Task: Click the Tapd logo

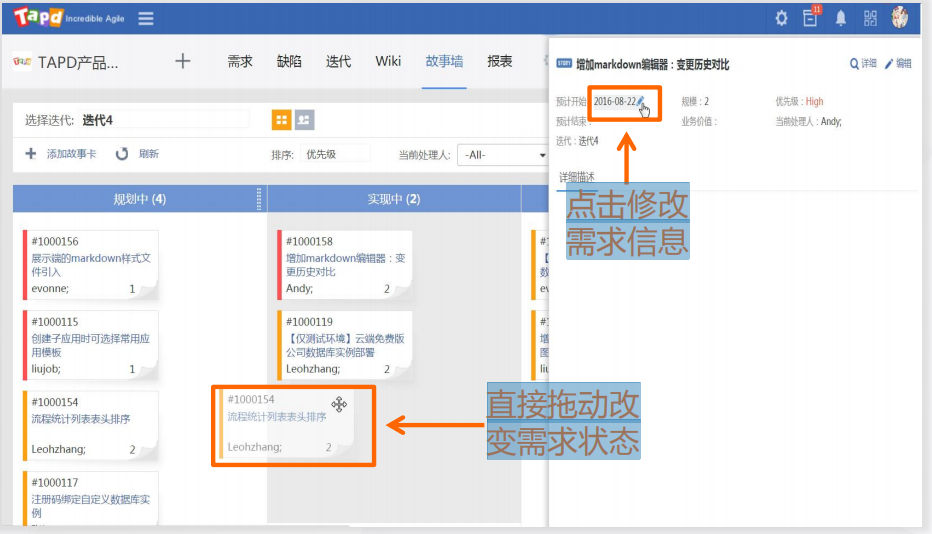Action: [x=39, y=17]
